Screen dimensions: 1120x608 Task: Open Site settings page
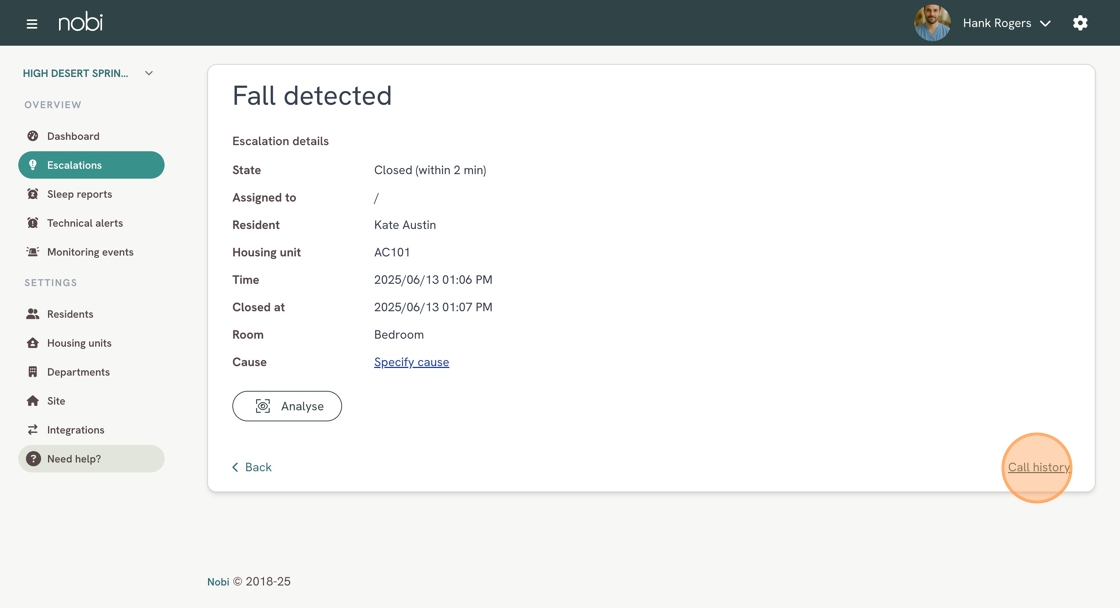pos(91,401)
